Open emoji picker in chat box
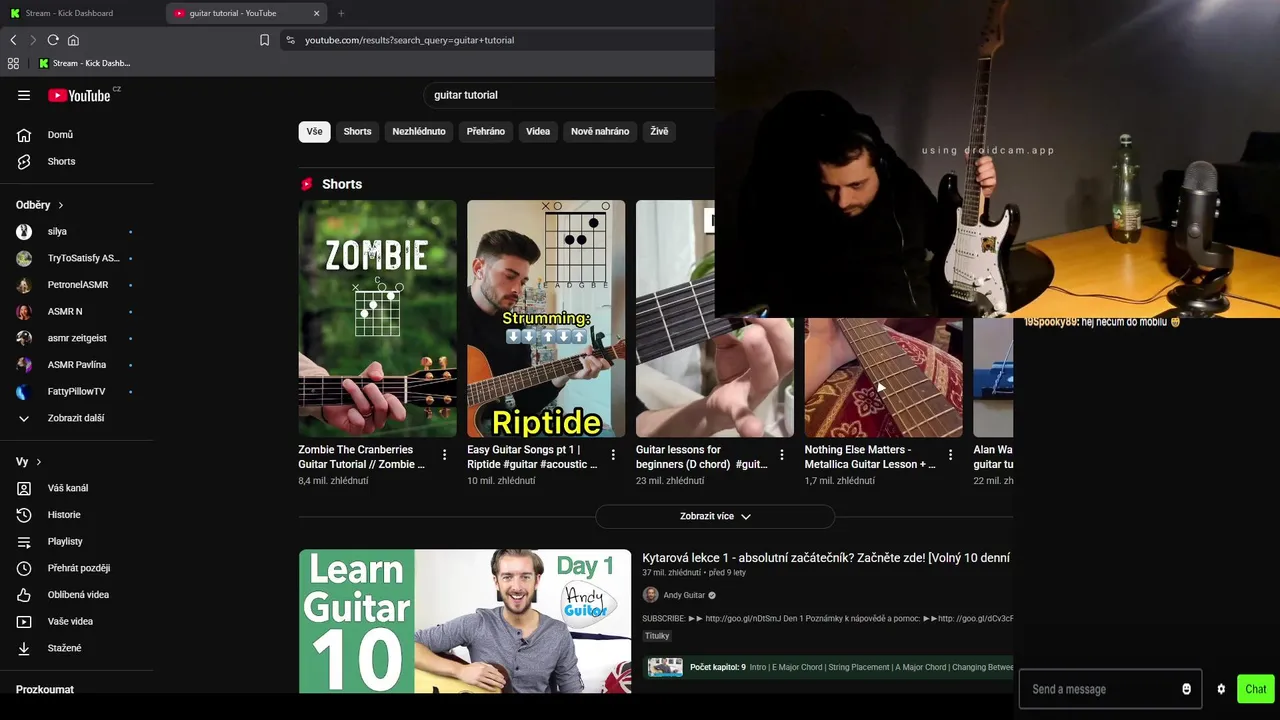 pyautogui.click(x=1187, y=689)
